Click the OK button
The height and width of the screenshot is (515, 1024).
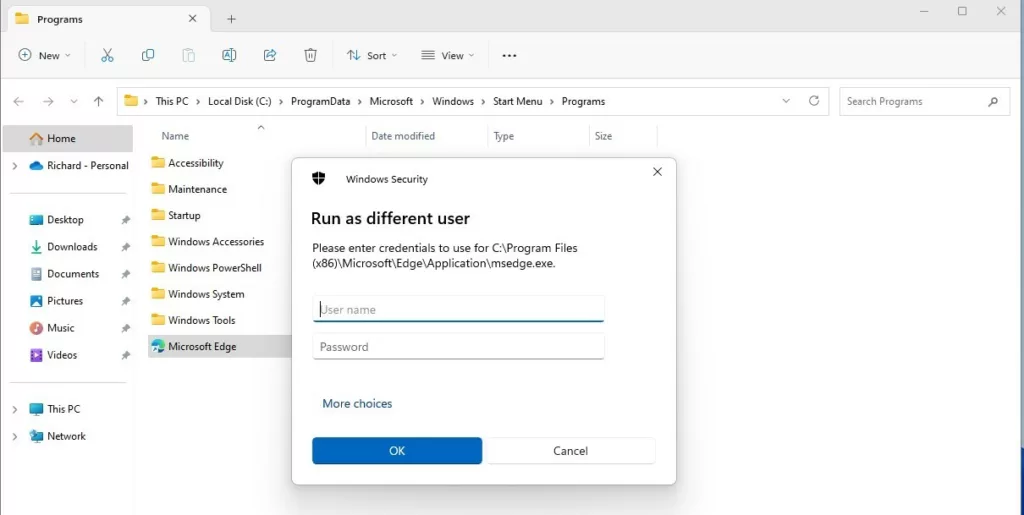[397, 450]
